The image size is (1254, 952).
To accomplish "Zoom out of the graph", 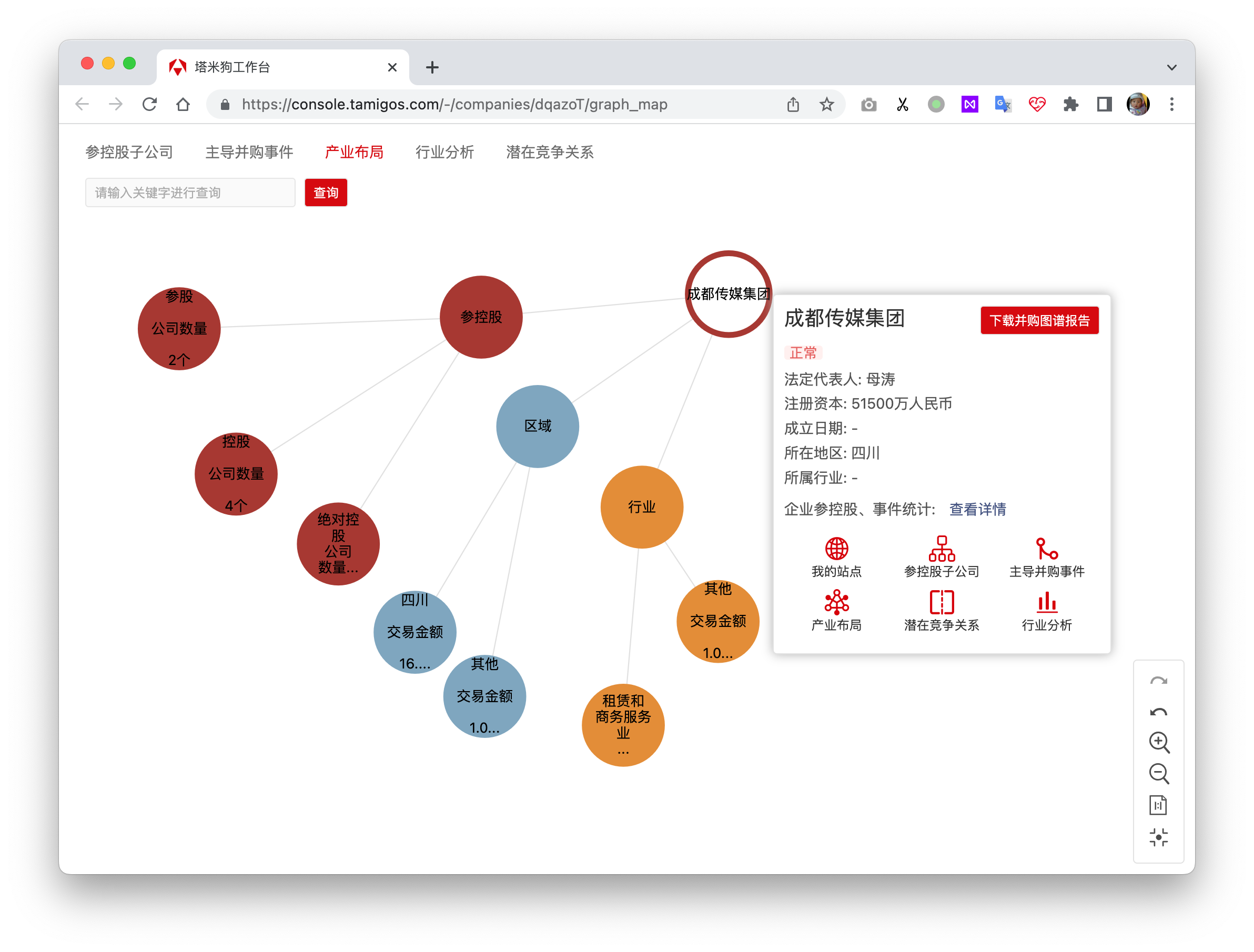I will pyautogui.click(x=1158, y=774).
